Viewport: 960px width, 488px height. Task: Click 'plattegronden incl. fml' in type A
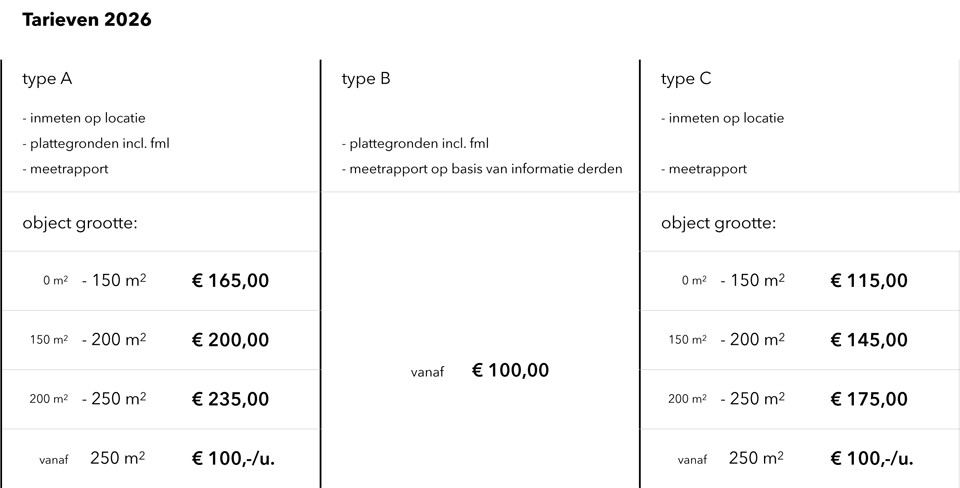[96, 144]
